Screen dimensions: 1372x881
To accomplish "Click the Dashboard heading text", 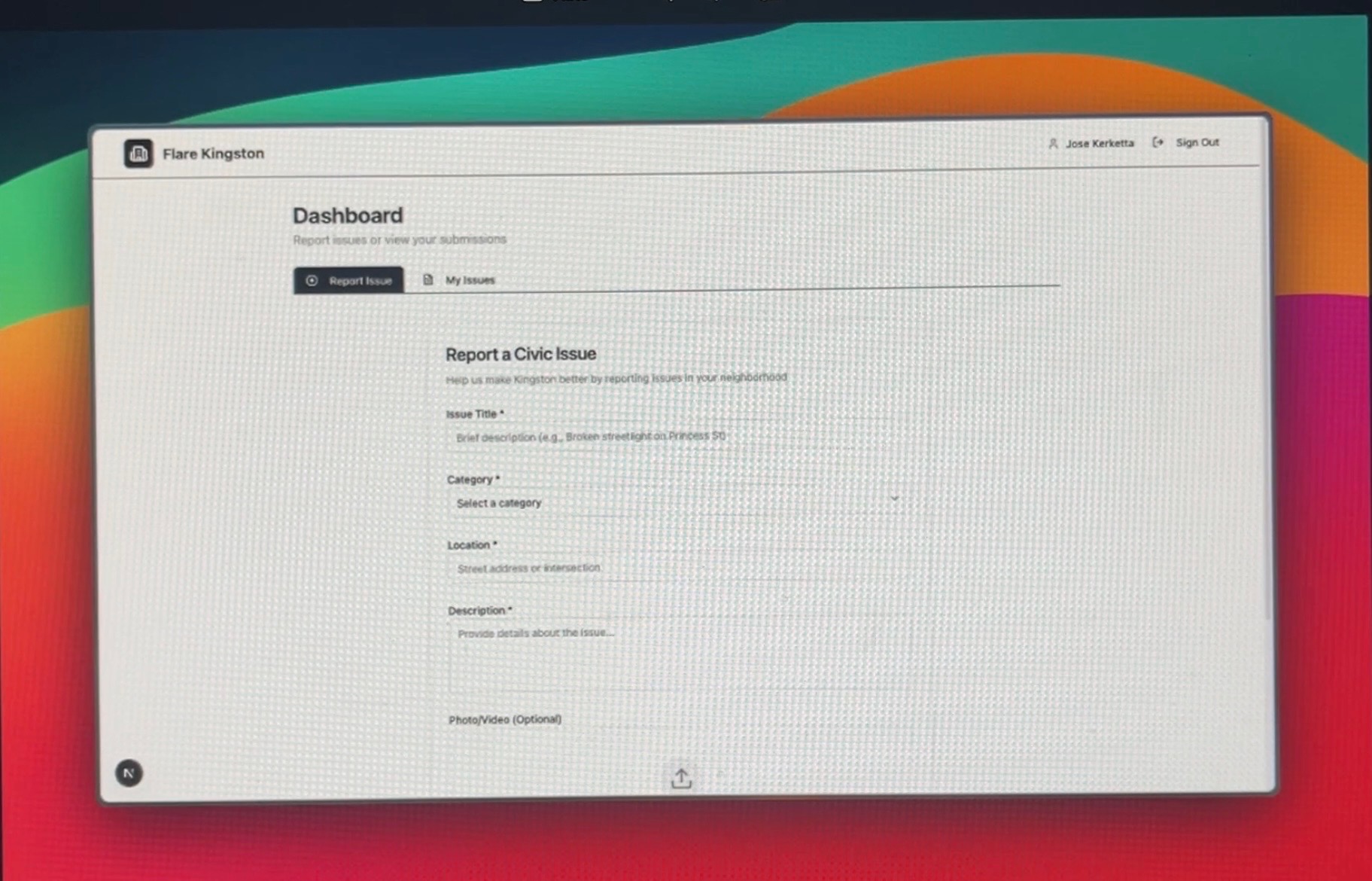I will pos(348,215).
